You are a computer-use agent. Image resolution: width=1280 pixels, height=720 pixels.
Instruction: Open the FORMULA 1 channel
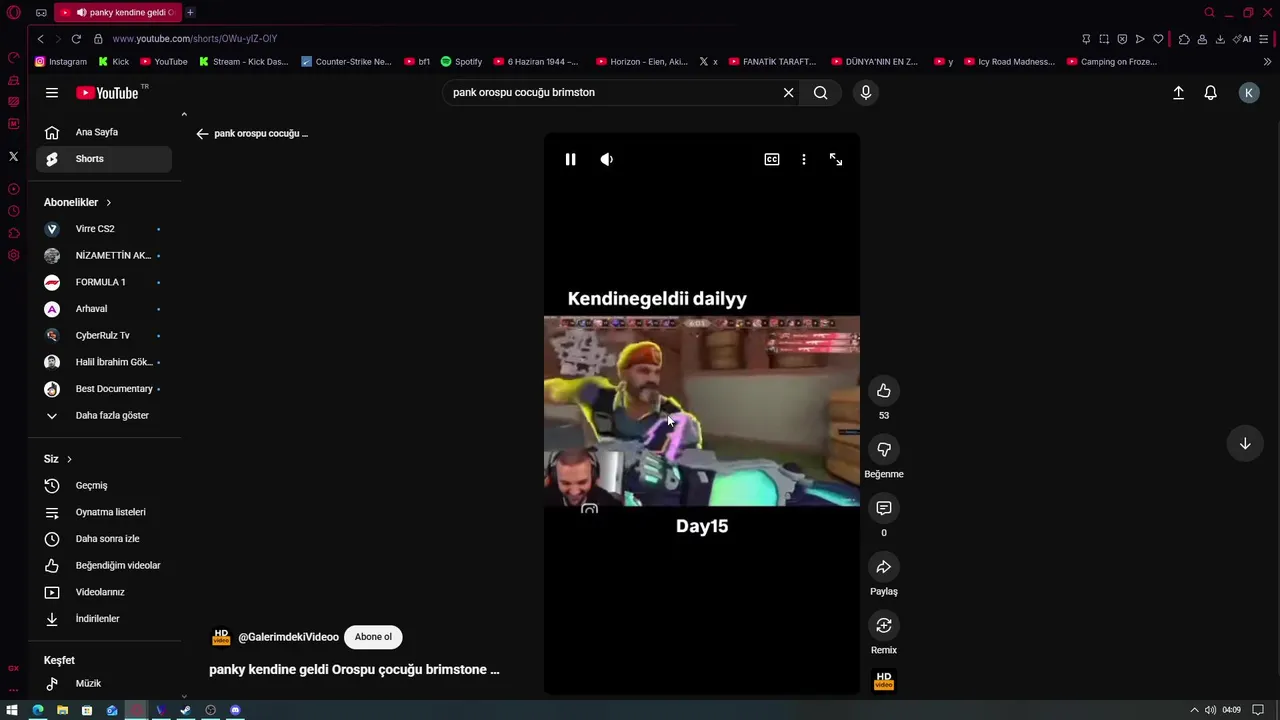click(x=104, y=282)
